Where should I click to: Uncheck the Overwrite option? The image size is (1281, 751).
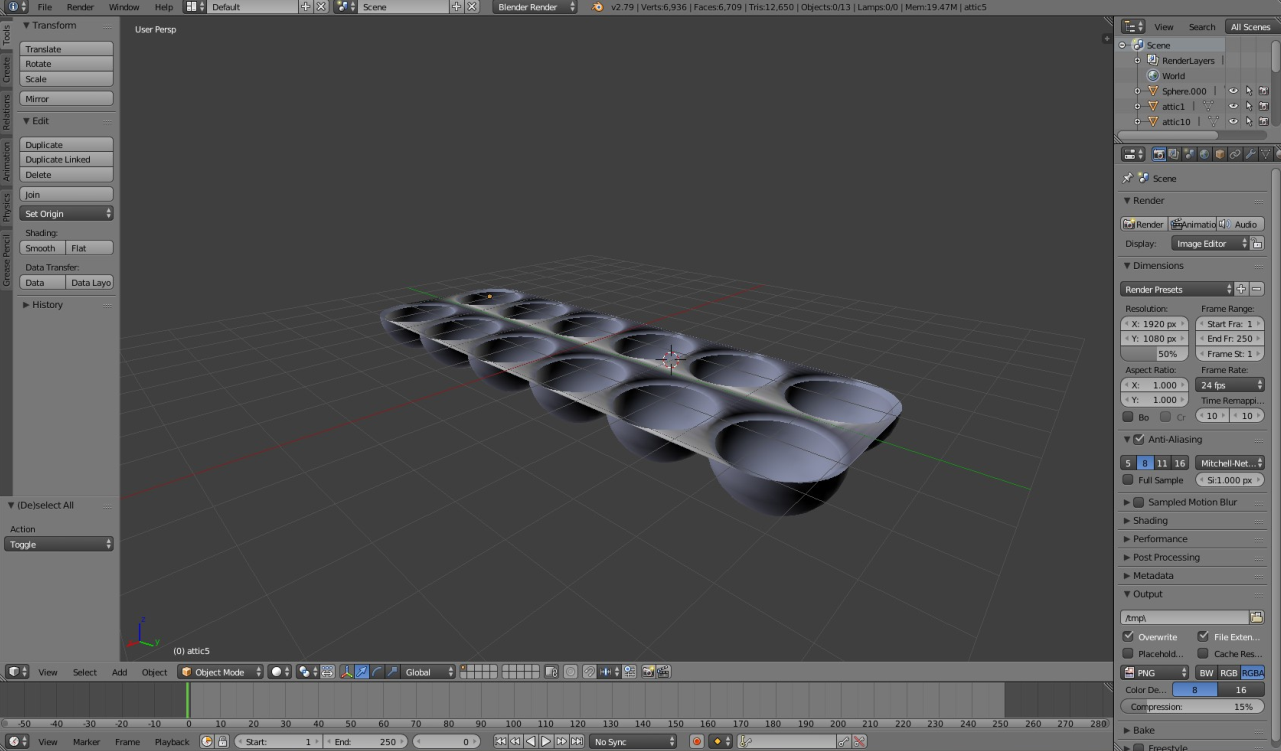[1128, 636]
